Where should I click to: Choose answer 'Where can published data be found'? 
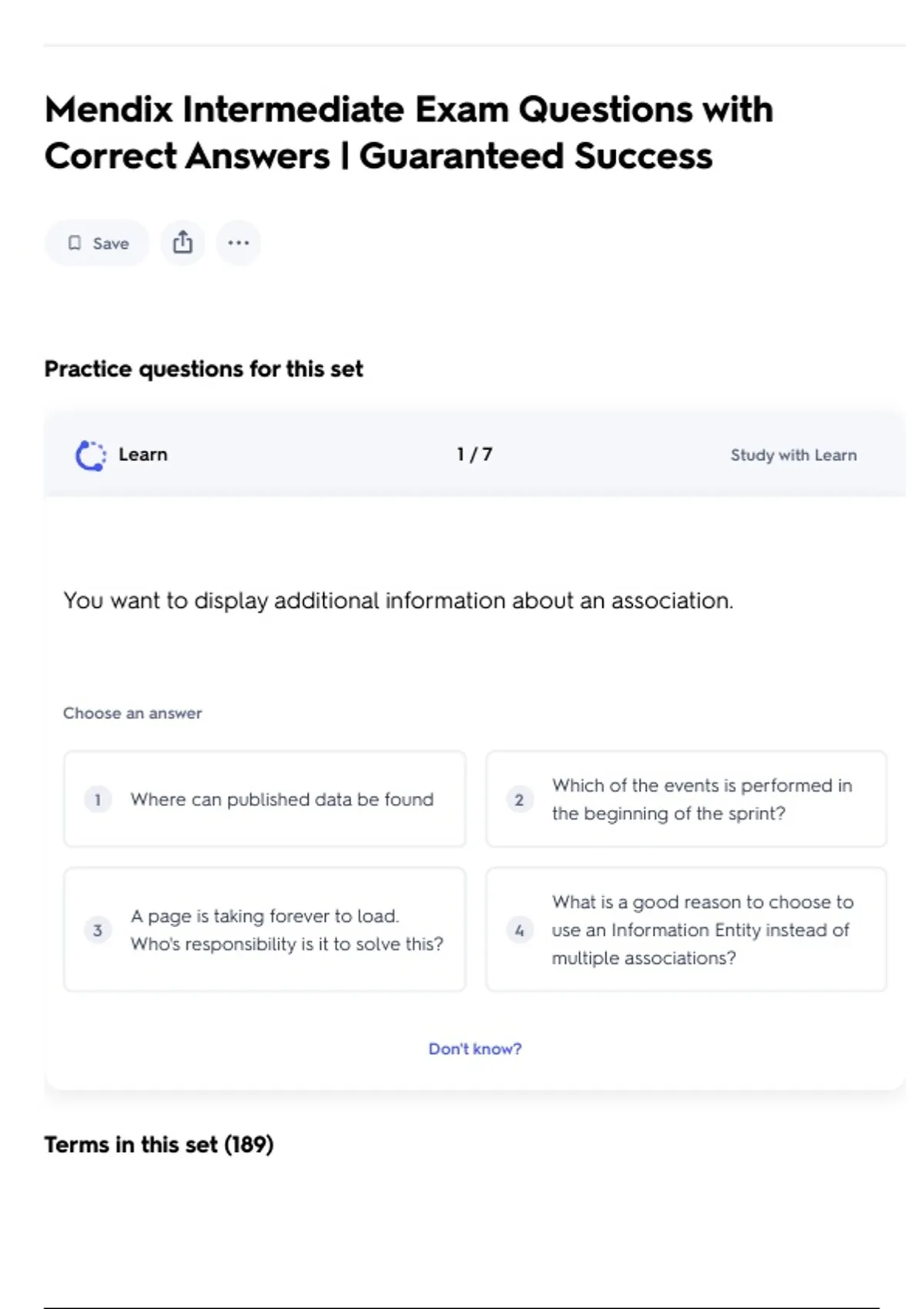(x=282, y=799)
